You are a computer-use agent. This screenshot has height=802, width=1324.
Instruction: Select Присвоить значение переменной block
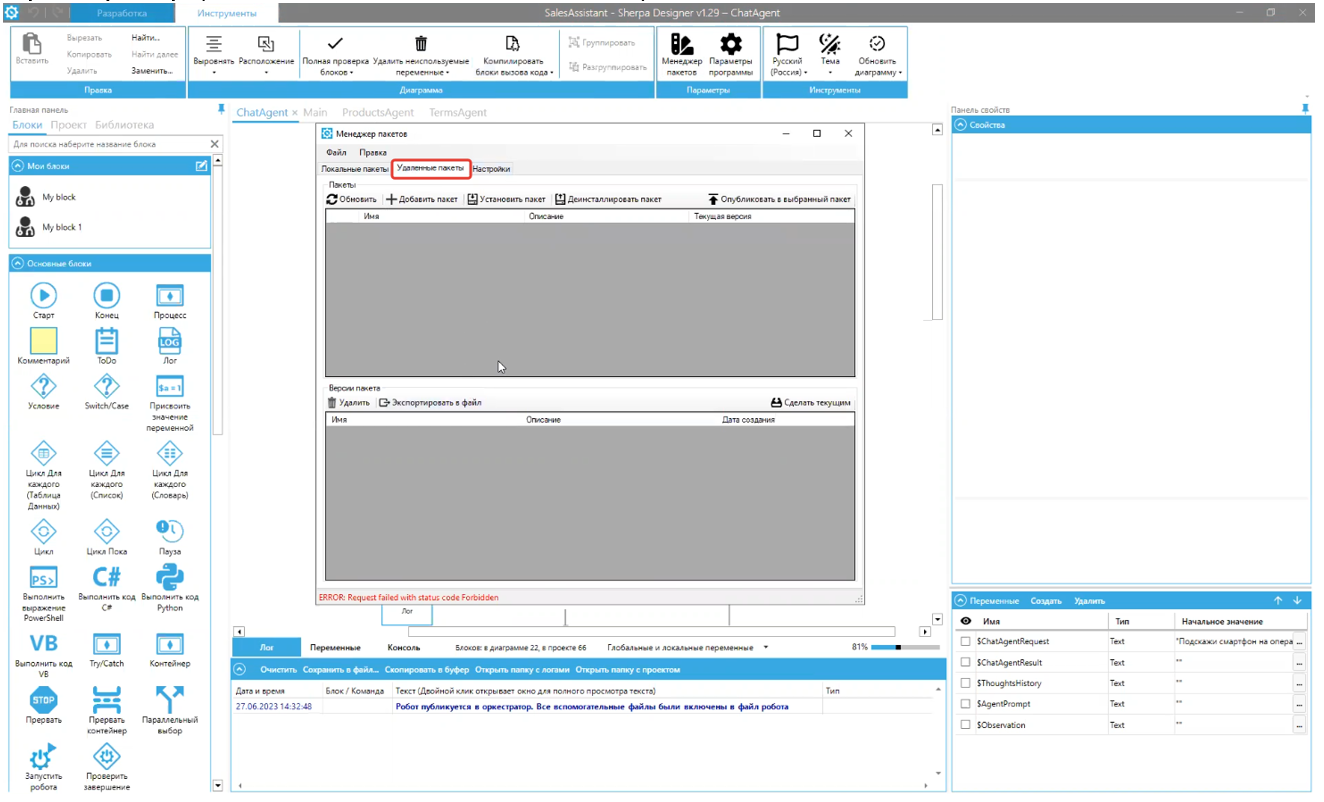(x=170, y=402)
